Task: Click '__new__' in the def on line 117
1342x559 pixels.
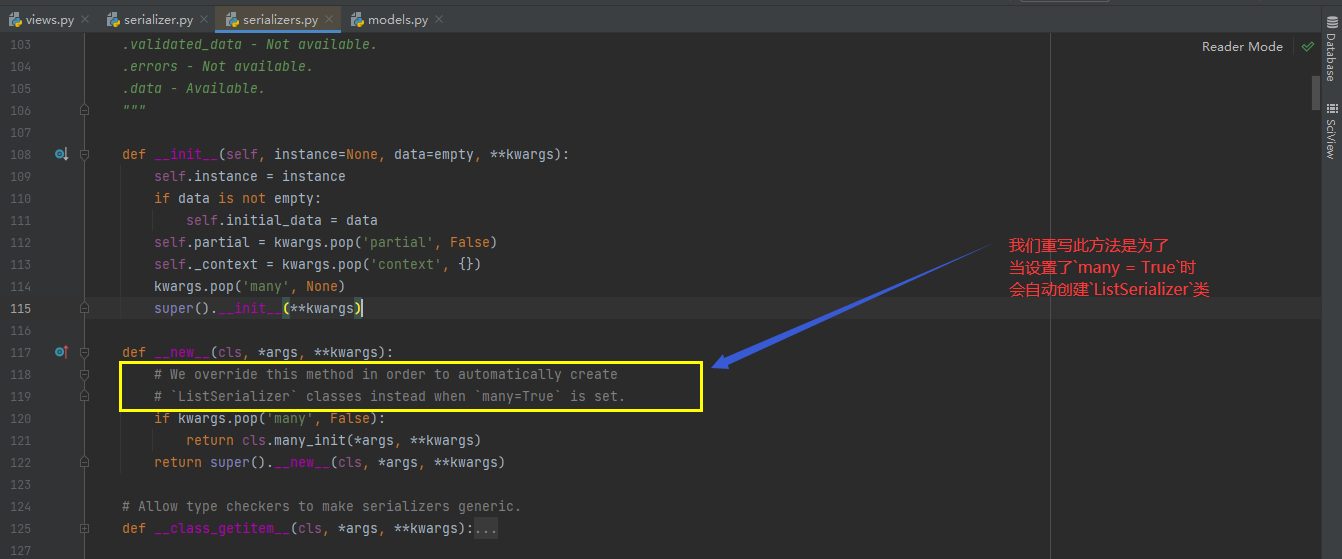Action: click(x=182, y=352)
